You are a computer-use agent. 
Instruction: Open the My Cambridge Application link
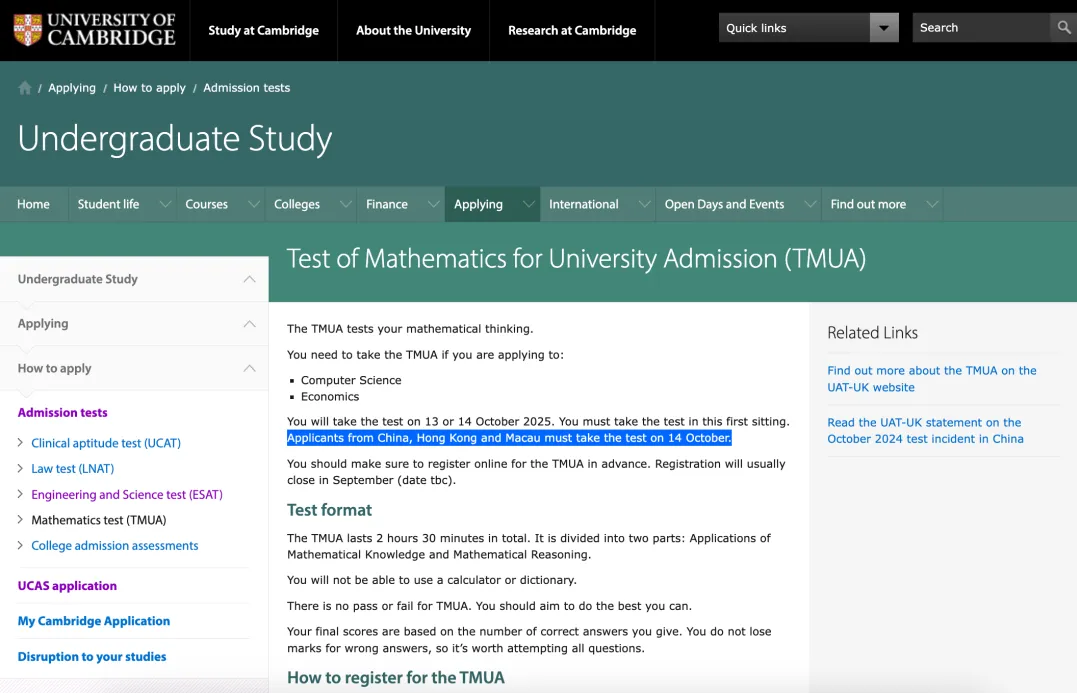pyautogui.click(x=93, y=621)
